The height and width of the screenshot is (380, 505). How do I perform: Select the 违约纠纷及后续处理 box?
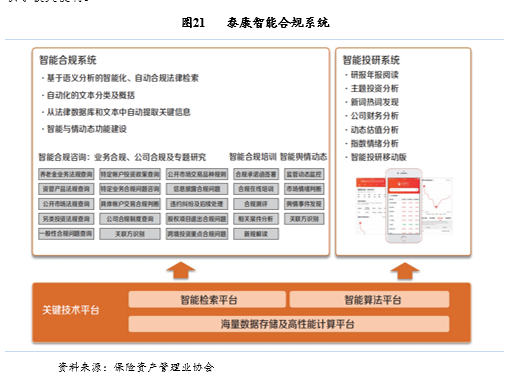tap(197, 204)
